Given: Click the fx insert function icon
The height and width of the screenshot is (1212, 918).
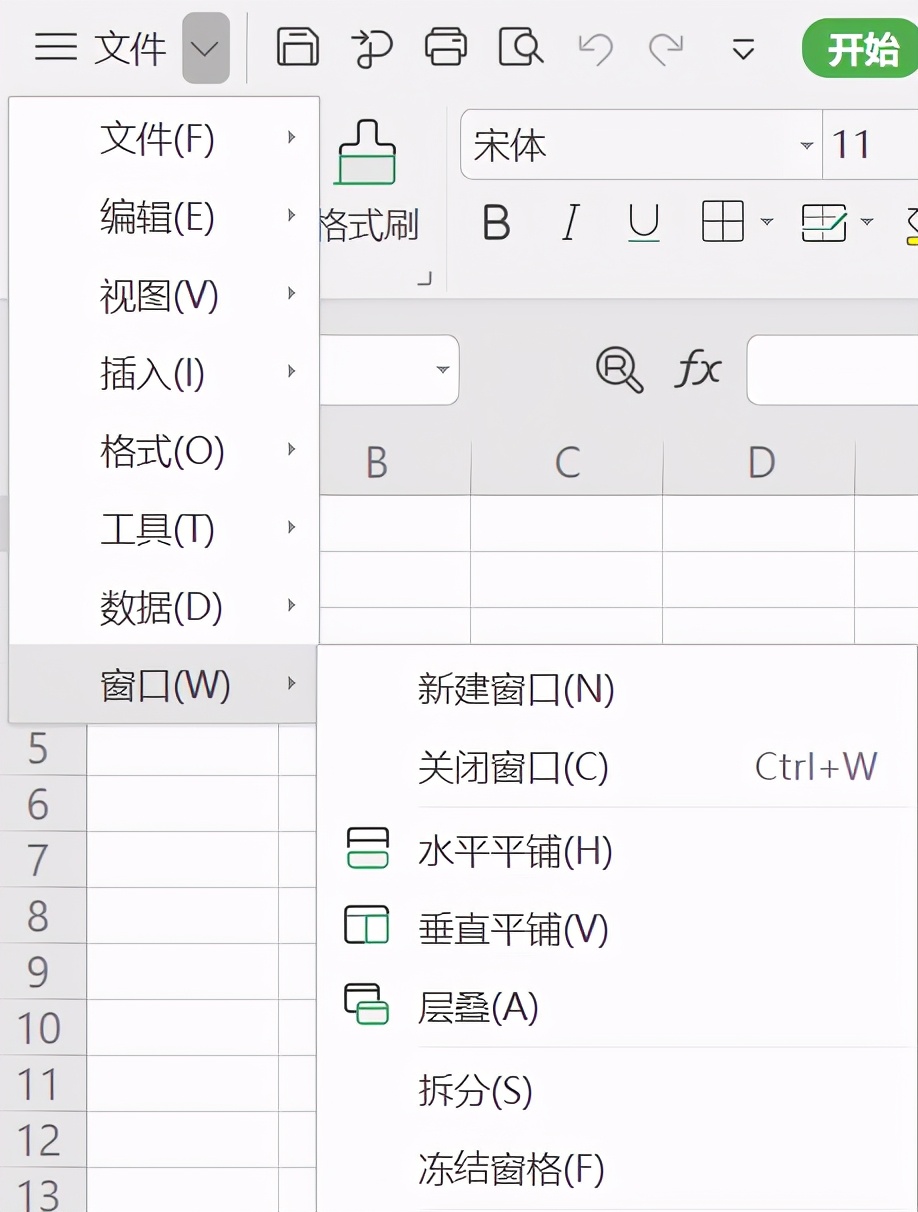Looking at the screenshot, I should 695,371.
